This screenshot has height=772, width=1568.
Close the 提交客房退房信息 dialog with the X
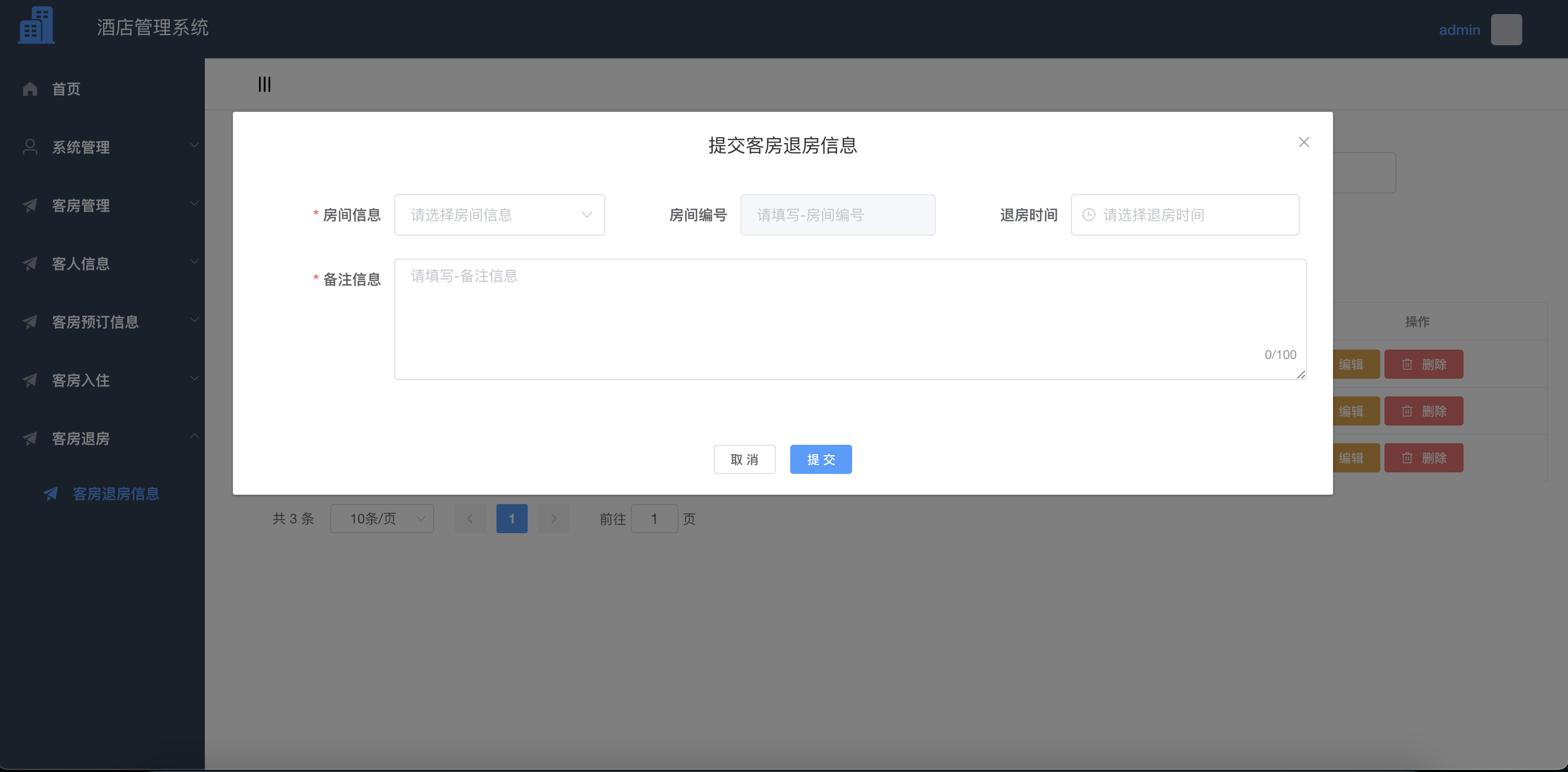[x=1304, y=142]
